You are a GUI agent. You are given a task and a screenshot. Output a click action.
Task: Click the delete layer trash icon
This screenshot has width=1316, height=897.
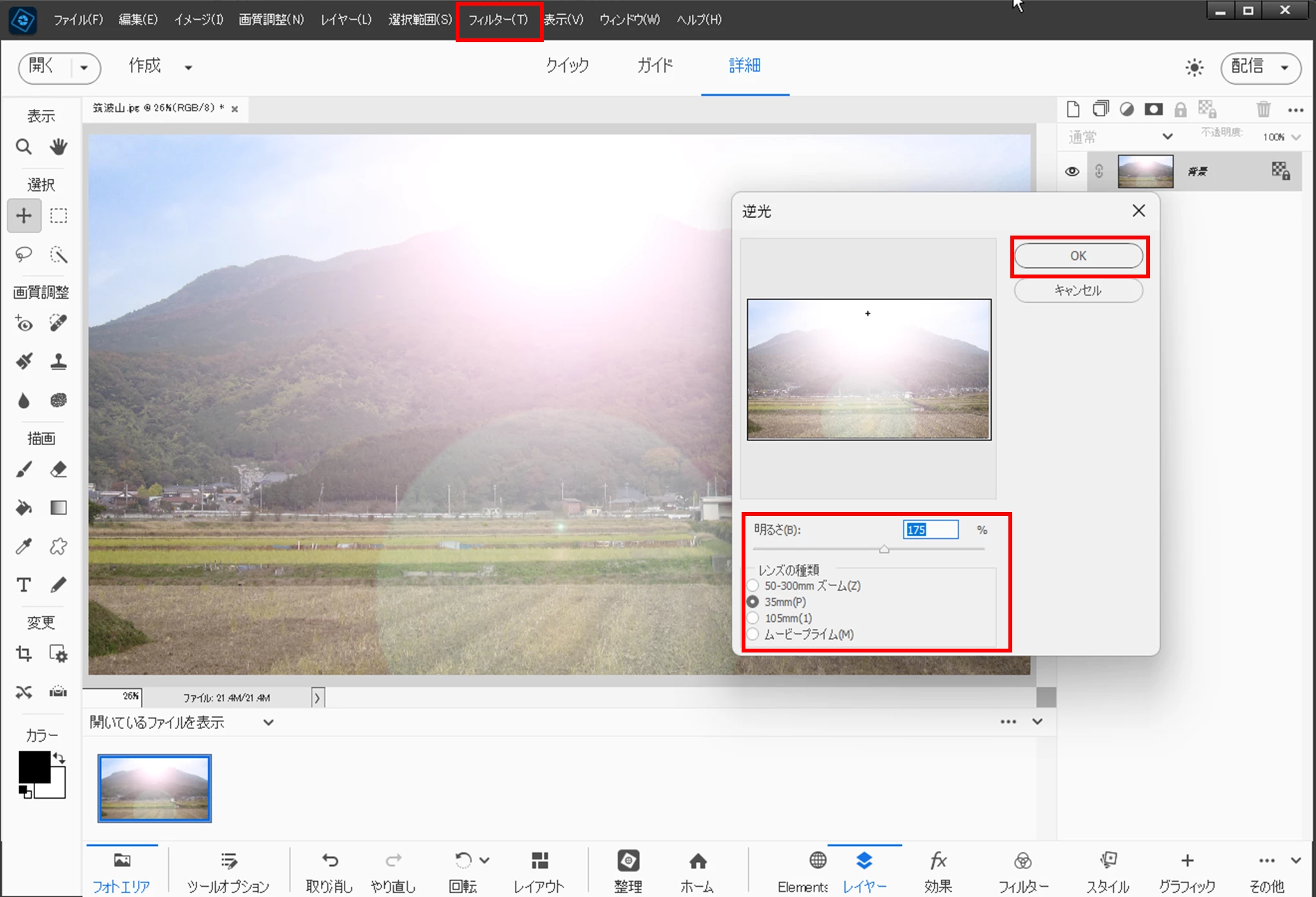tap(1263, 110)
